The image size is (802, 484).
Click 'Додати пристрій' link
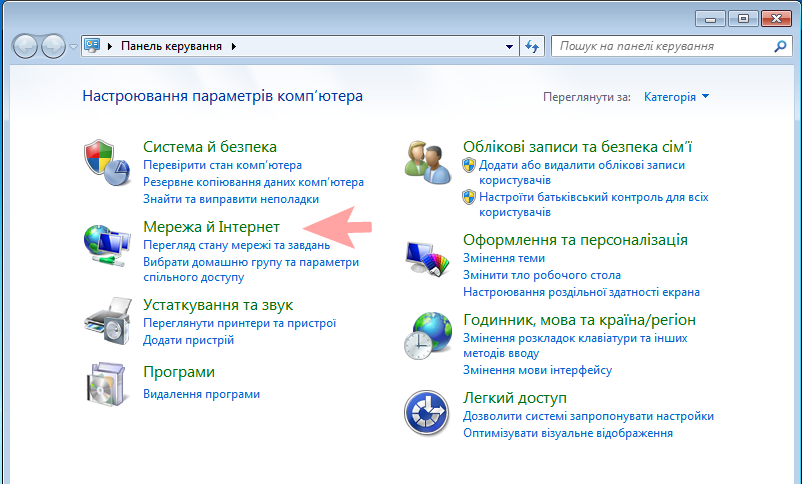[x=188, y=340]
